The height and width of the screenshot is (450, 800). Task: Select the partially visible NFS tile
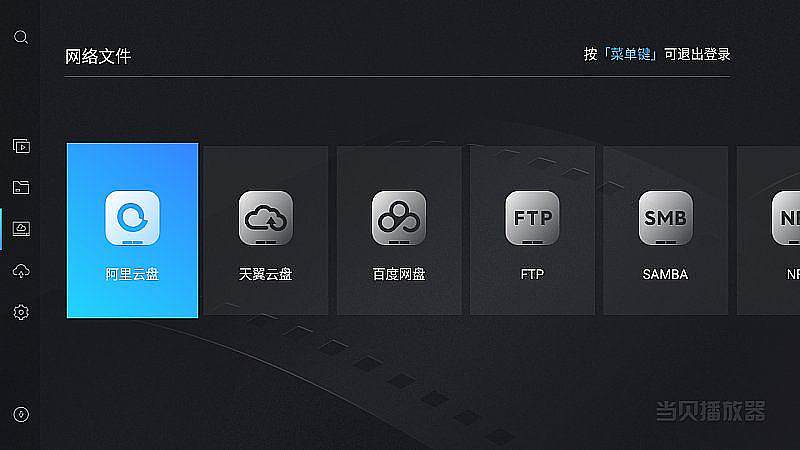pos(768,230)
